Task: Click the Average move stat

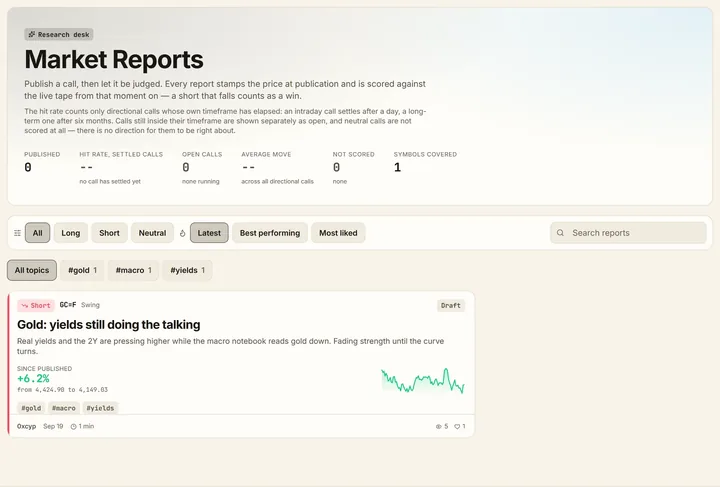Action: click(277, 168)
